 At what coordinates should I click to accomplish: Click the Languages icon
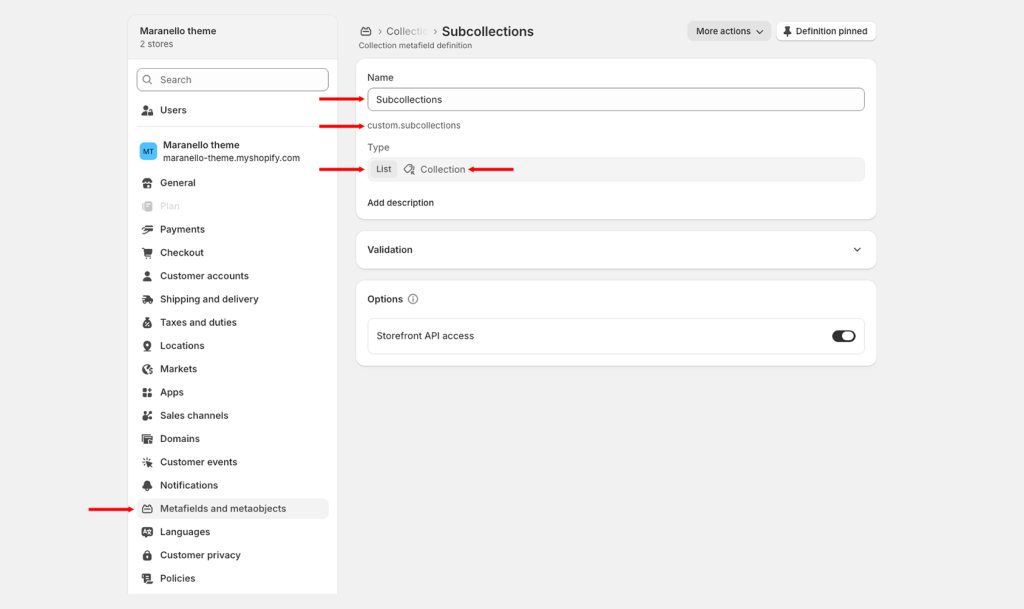(147, 532)
